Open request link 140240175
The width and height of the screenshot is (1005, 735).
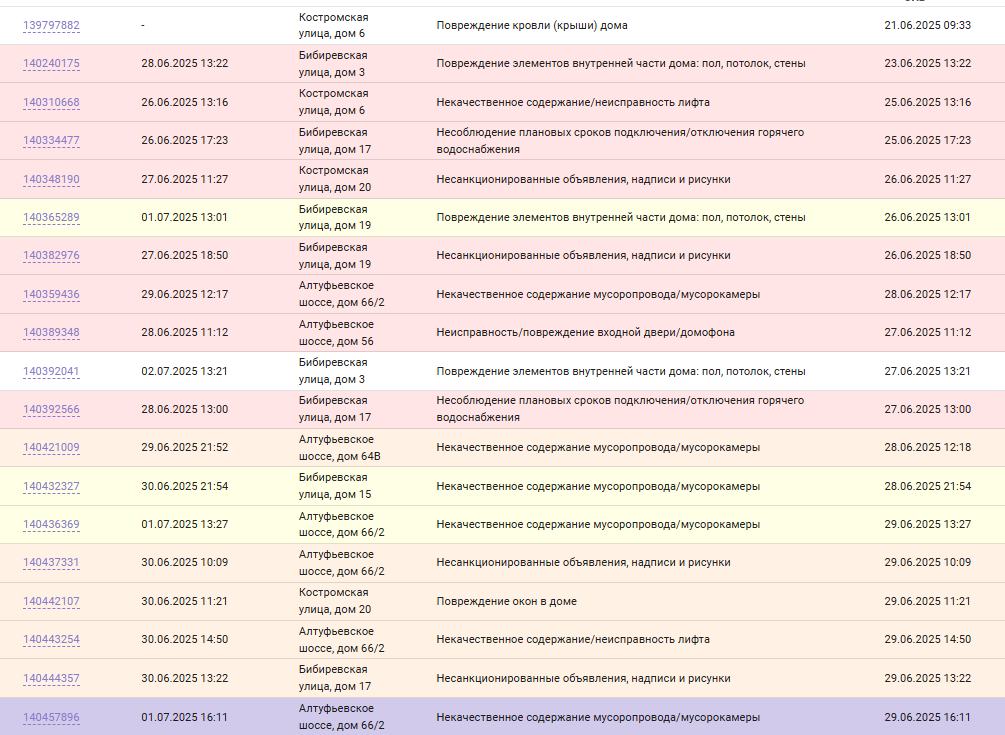pos(51,63)
